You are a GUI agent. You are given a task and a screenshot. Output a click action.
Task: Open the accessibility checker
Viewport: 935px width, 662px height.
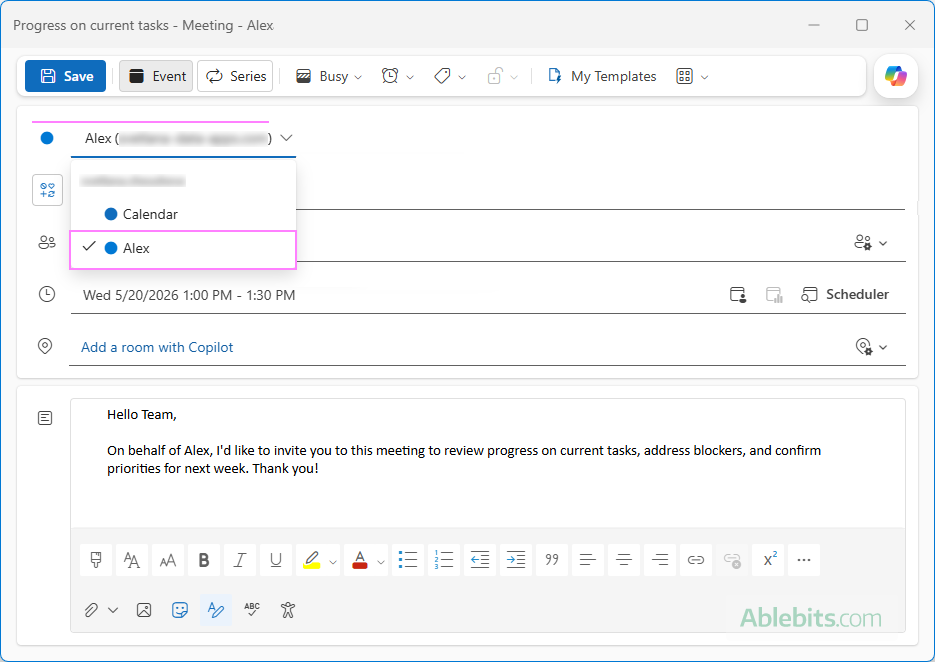click(x=288, y=610)
